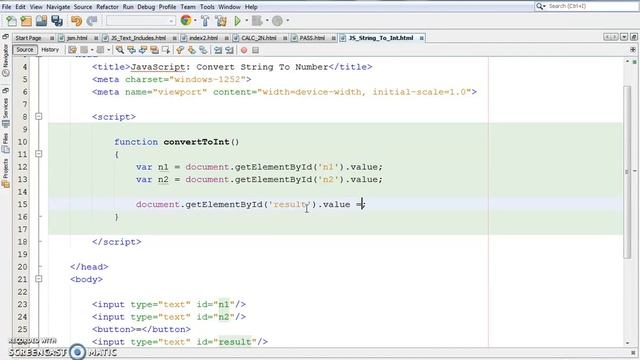Select the Source view button
The height and width of the screenshot is (360, 640).
coord(24,49)
